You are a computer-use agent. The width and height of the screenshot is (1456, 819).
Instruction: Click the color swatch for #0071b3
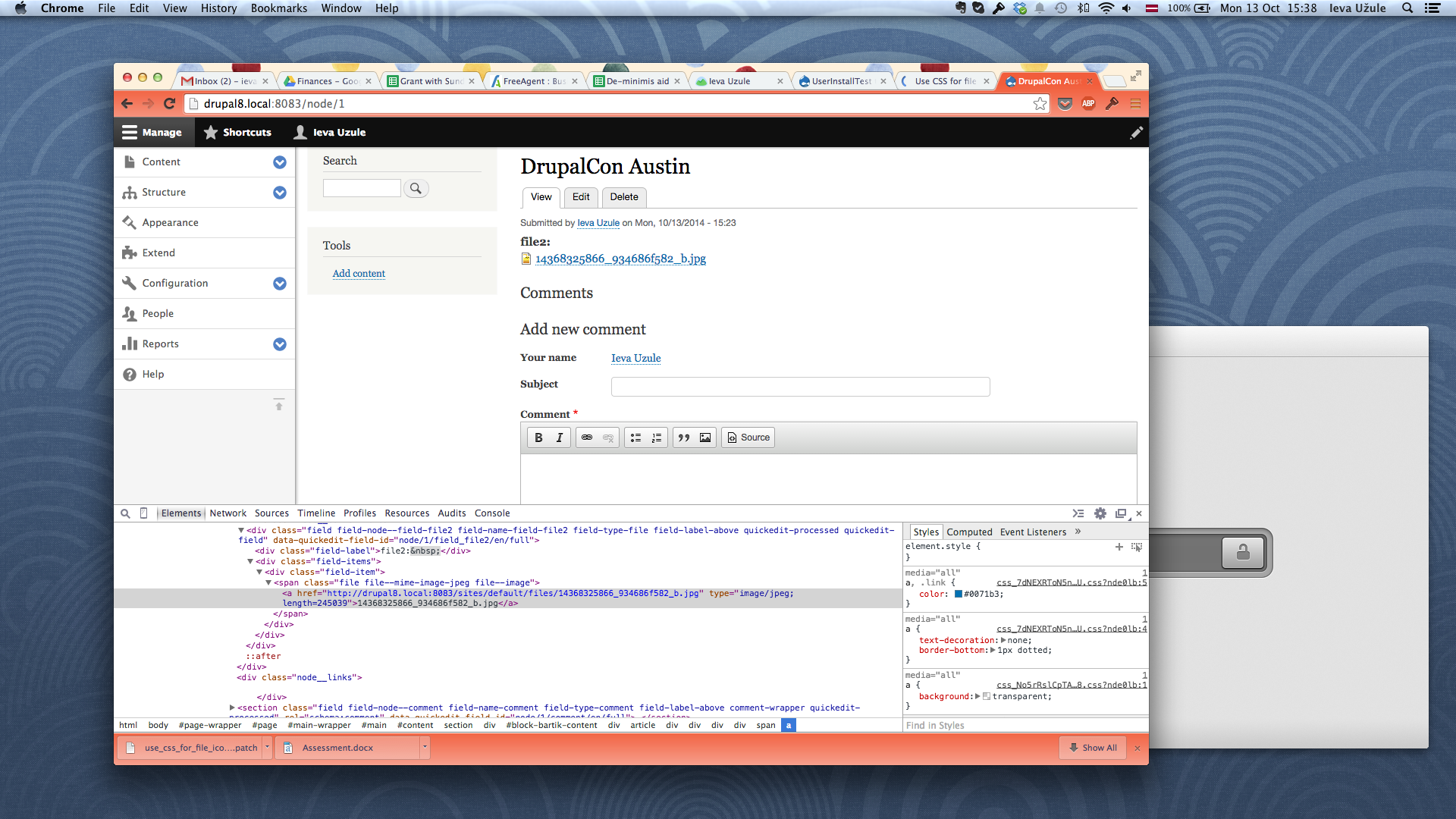tap(958, 594)
